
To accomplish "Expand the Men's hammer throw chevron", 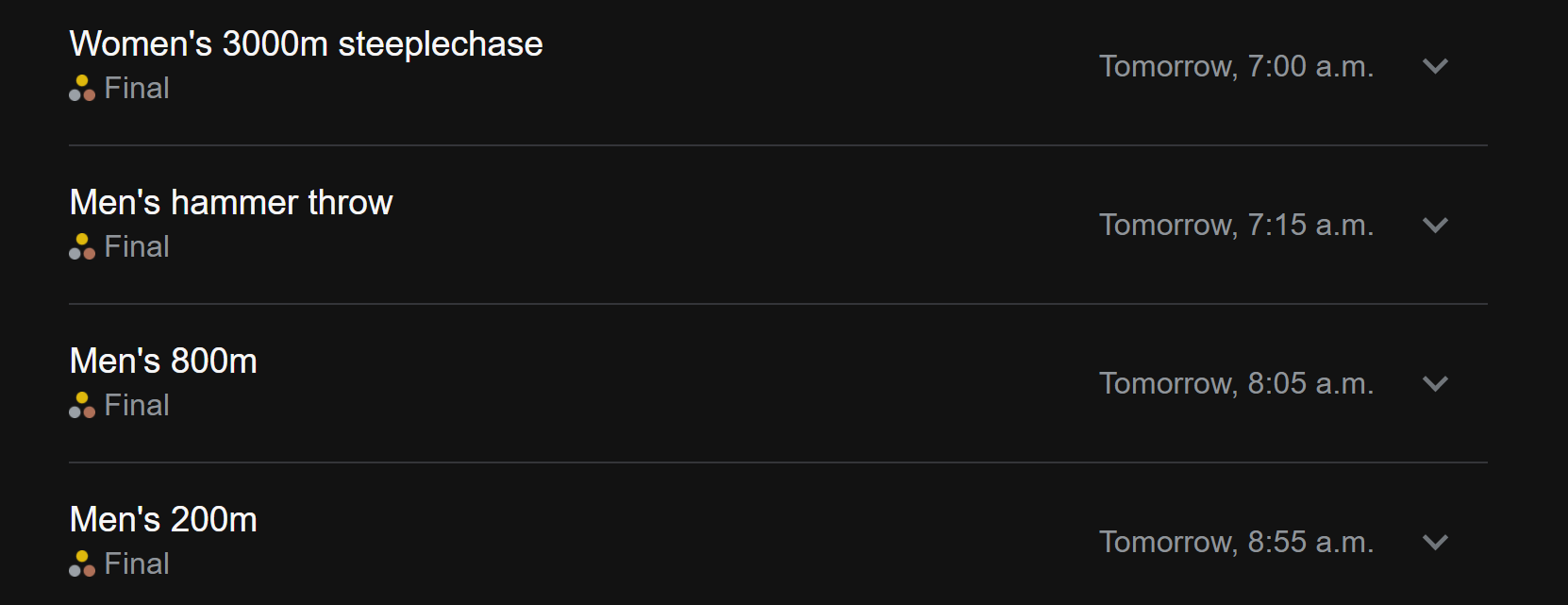I will tap(1435, 225).
